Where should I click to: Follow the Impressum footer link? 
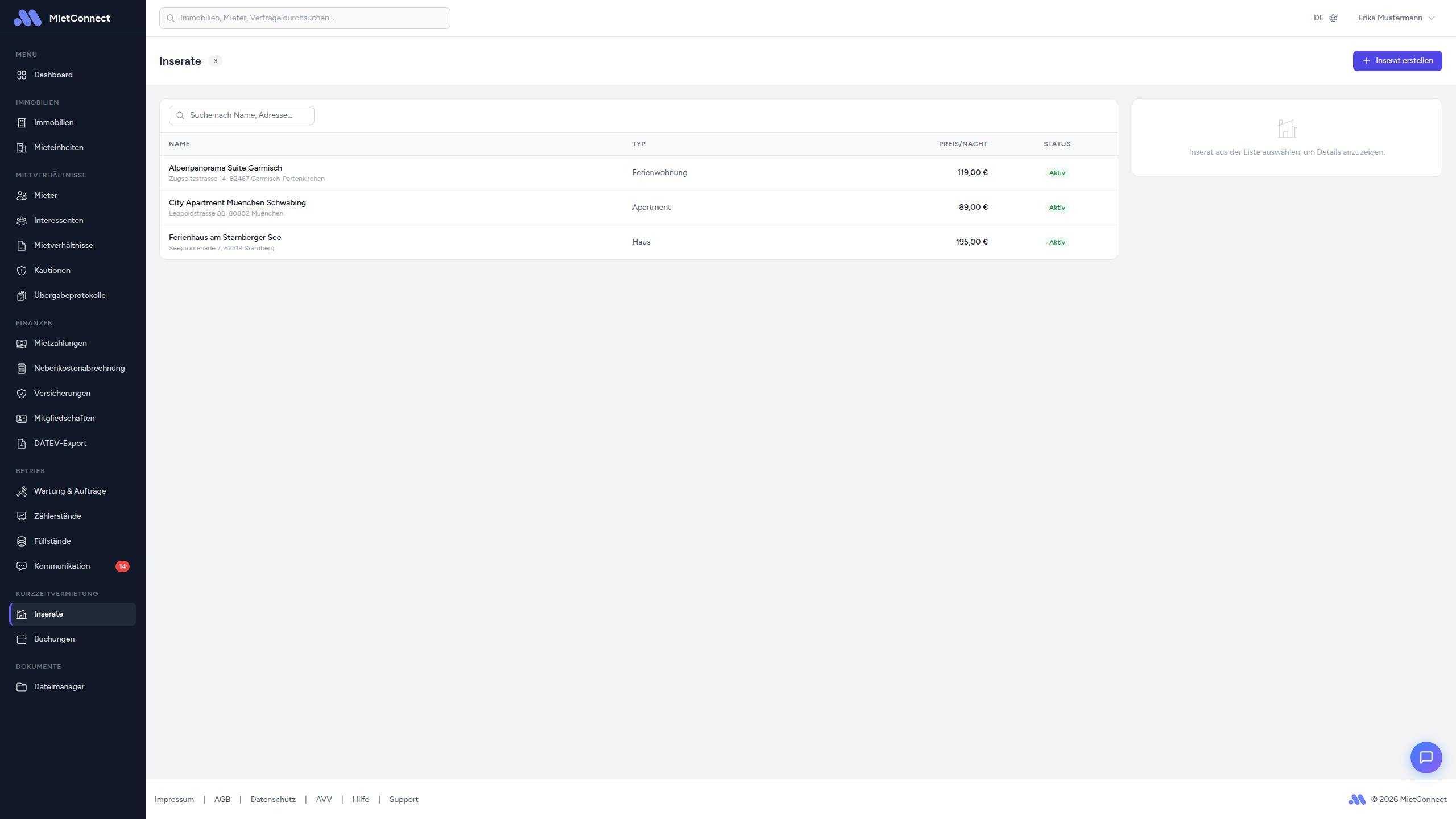tap(174, 799)
